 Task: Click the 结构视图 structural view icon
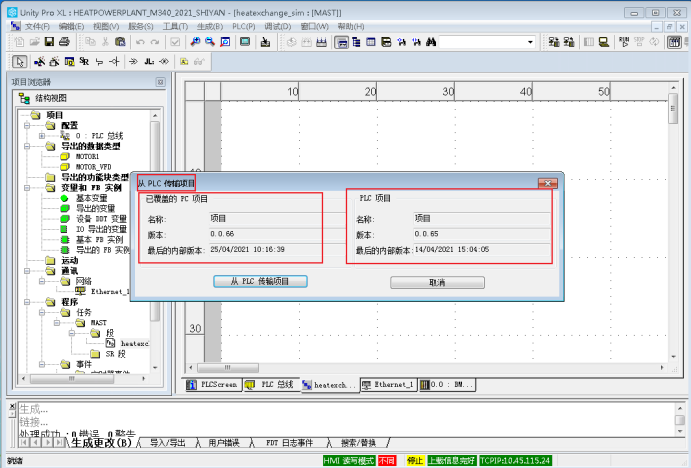pos(25,98)
